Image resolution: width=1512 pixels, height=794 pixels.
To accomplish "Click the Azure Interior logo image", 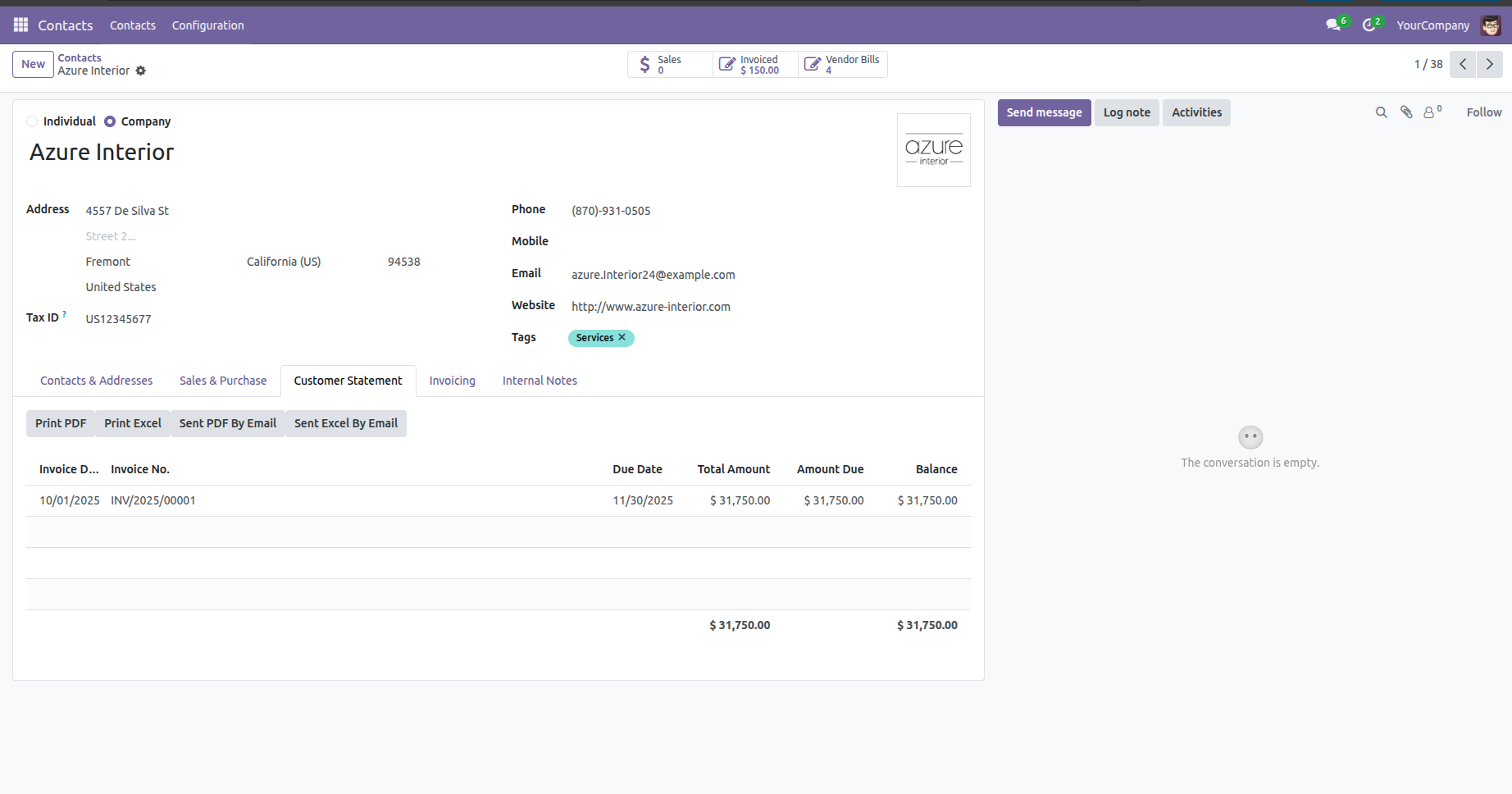I will coord(934,150).
